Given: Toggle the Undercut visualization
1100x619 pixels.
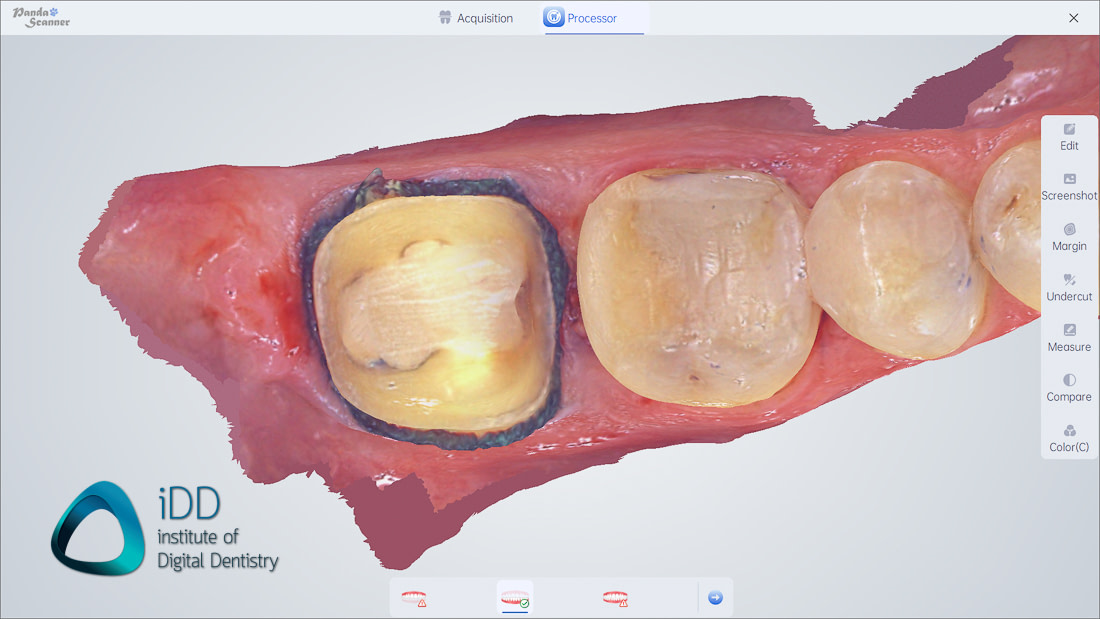Looking at the screenshot, I should pyautogui.click(x=1069, y=289).
